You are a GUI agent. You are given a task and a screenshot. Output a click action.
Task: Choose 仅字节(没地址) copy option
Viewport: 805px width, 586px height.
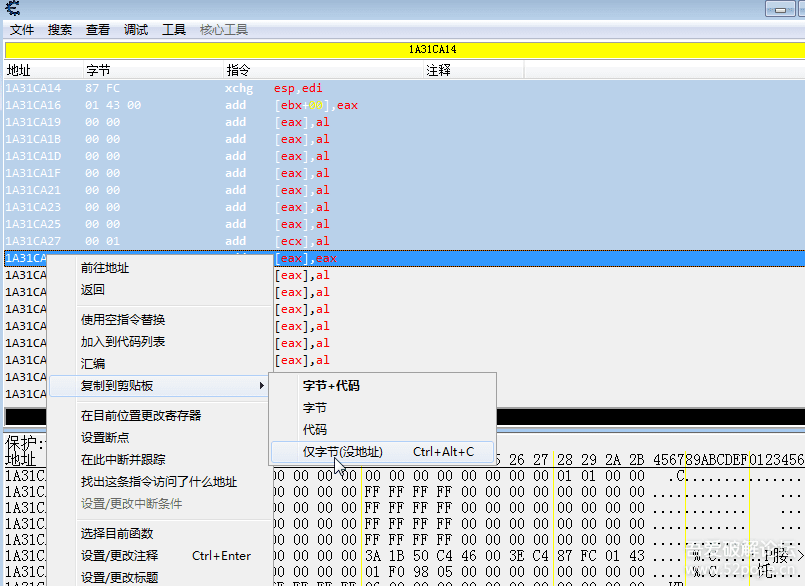pos(382,452)
